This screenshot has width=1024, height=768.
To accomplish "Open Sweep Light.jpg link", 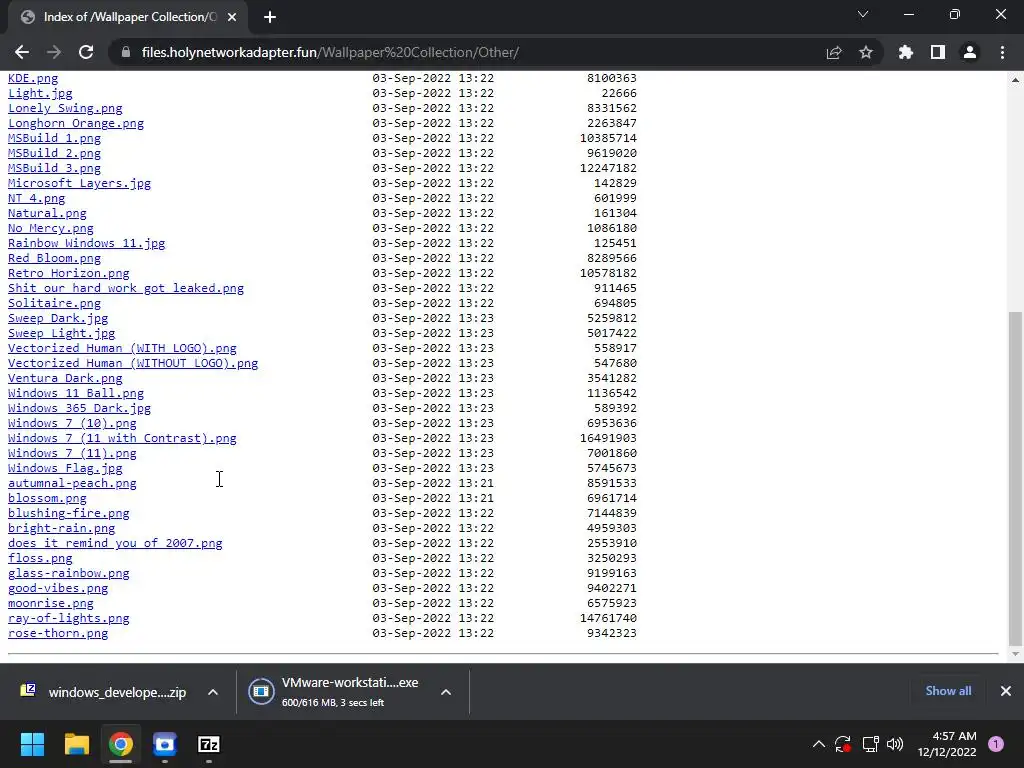I will (61, 334).
